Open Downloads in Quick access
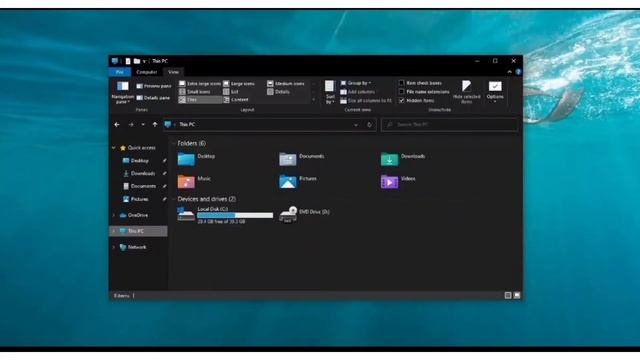Screen dimensions: 640x360 139,173
